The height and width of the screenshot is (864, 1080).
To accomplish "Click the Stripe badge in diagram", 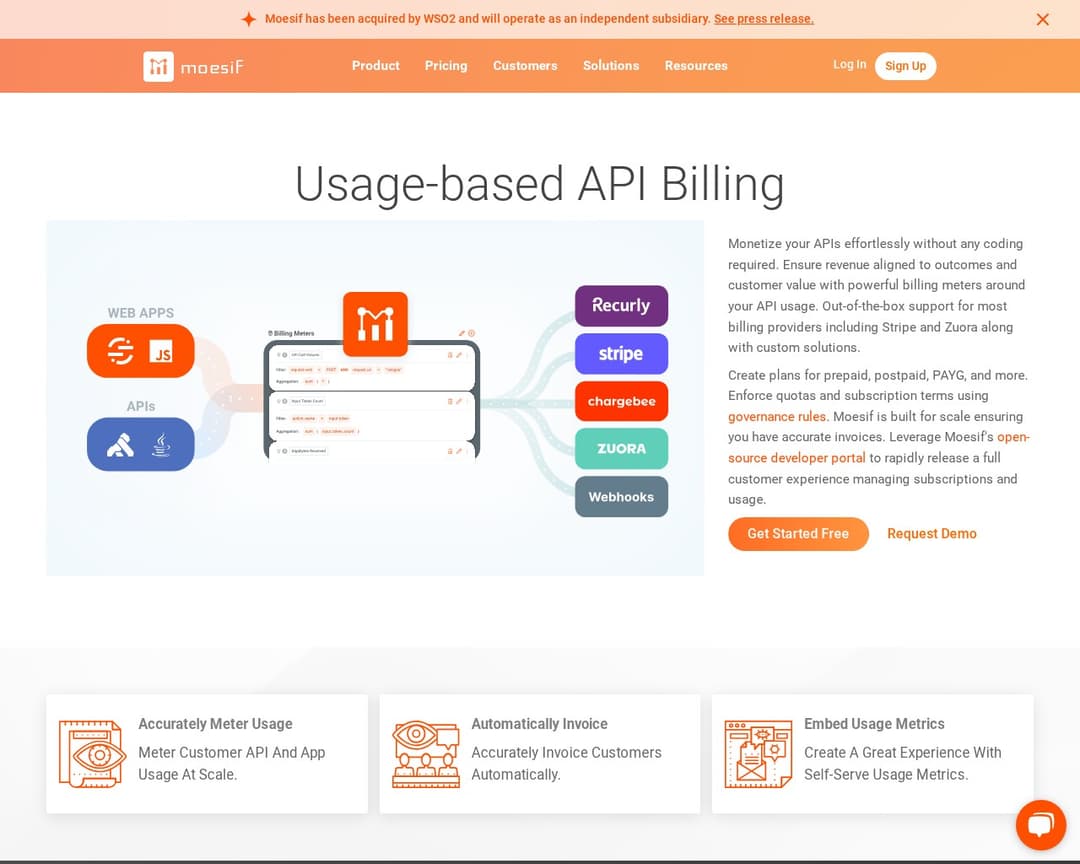I will click(x=621, y=353).
